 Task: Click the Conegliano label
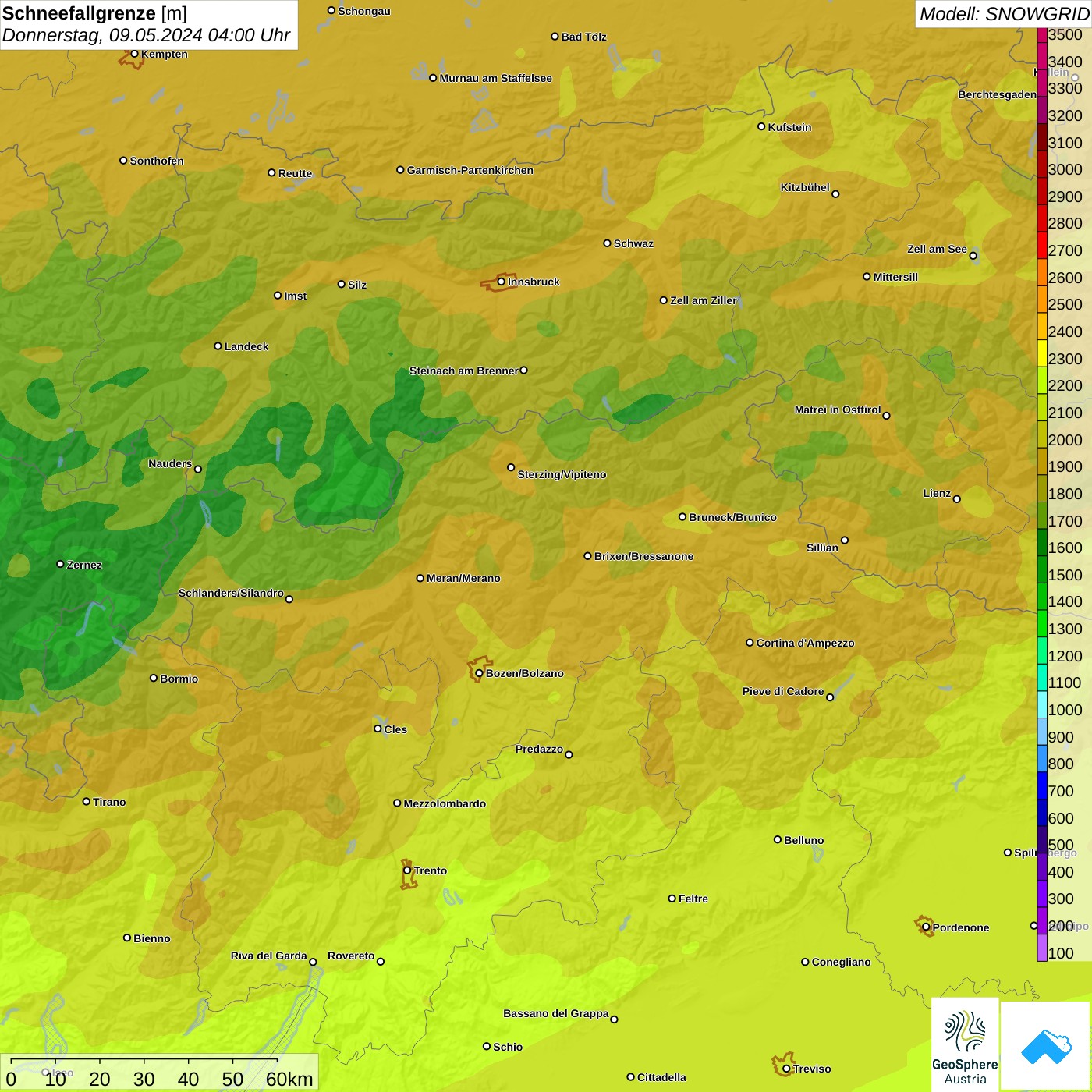[841, 962]
